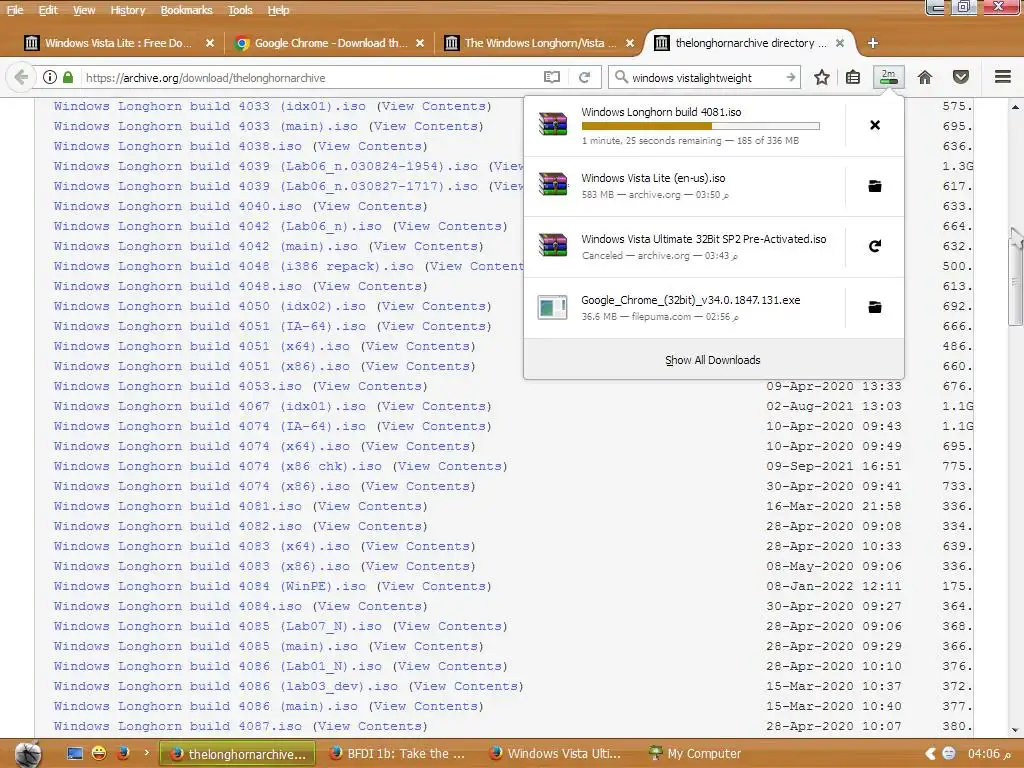Image resolution: width=1024 pixels, height=768 pixels.
Task: Click the scrollbar up arrow
Action: [x=1014, y=106]
